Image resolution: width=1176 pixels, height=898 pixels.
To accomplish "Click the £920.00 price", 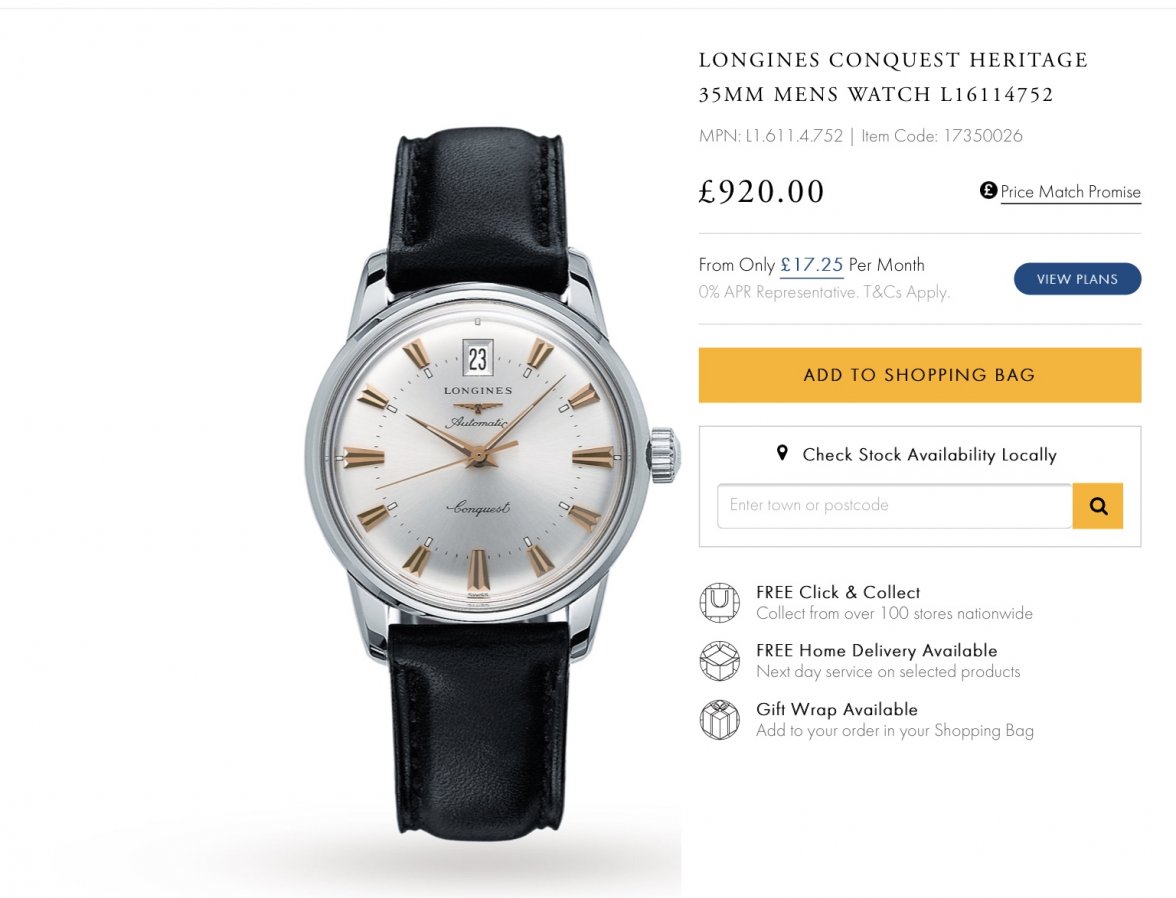I will click(761, 191).
